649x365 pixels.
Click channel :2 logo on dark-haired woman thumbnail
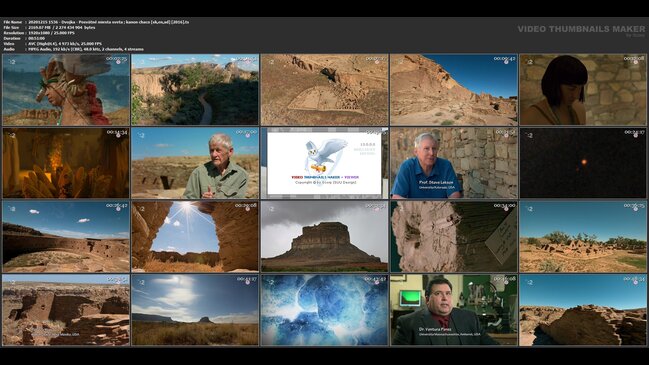[x=529, y=62]
